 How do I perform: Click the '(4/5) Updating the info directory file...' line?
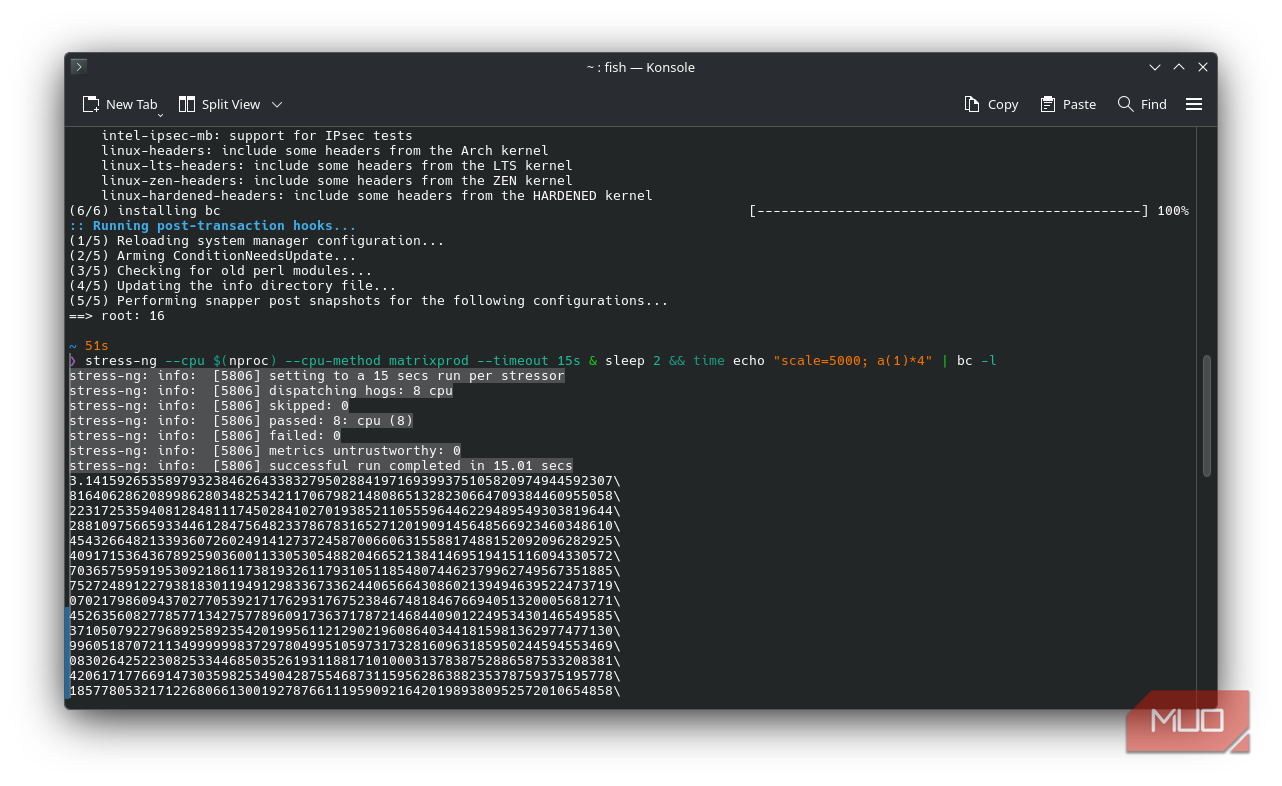tap(233, 285)
